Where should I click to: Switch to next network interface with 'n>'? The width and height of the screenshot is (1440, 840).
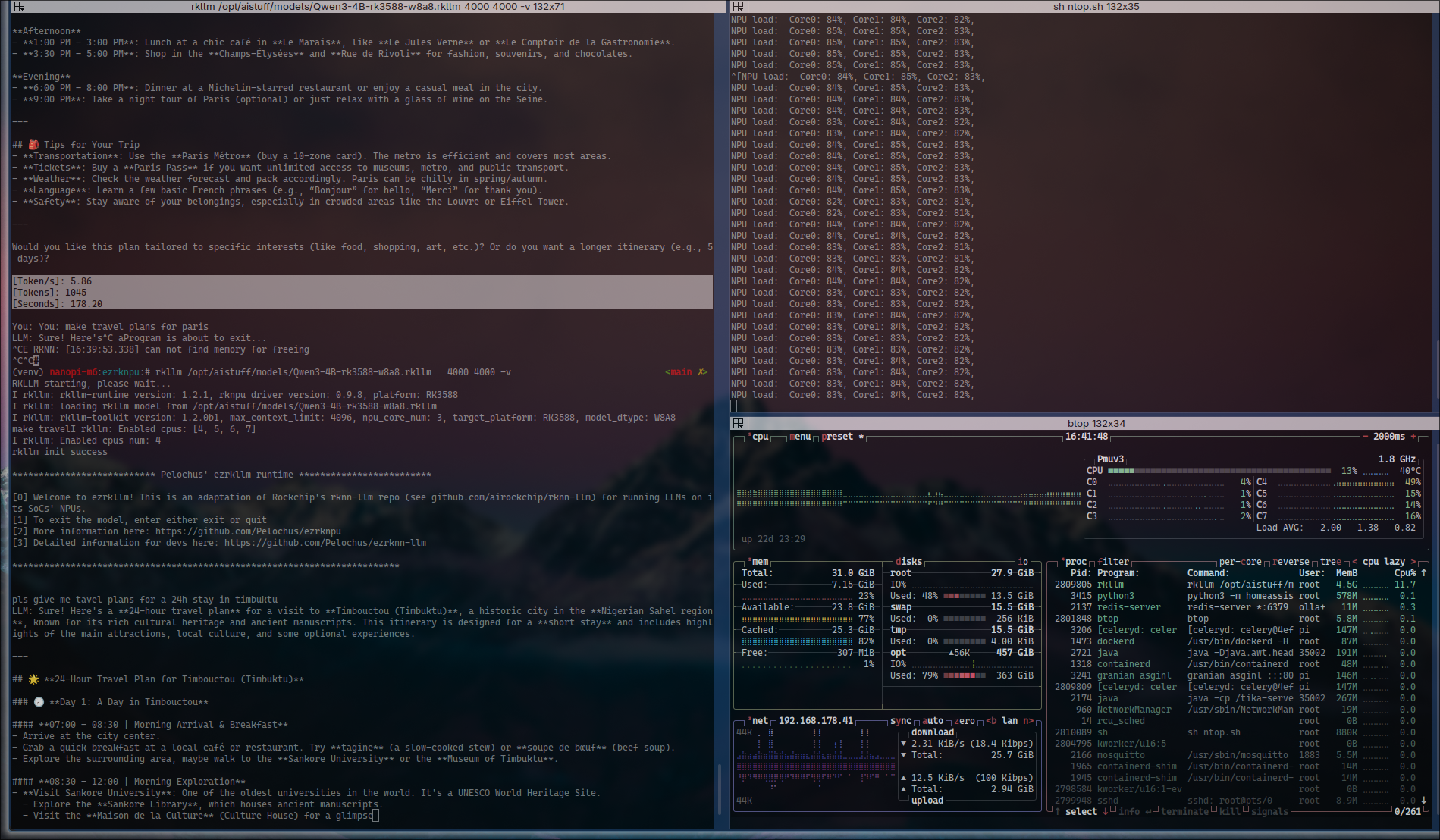(1028, 721)
